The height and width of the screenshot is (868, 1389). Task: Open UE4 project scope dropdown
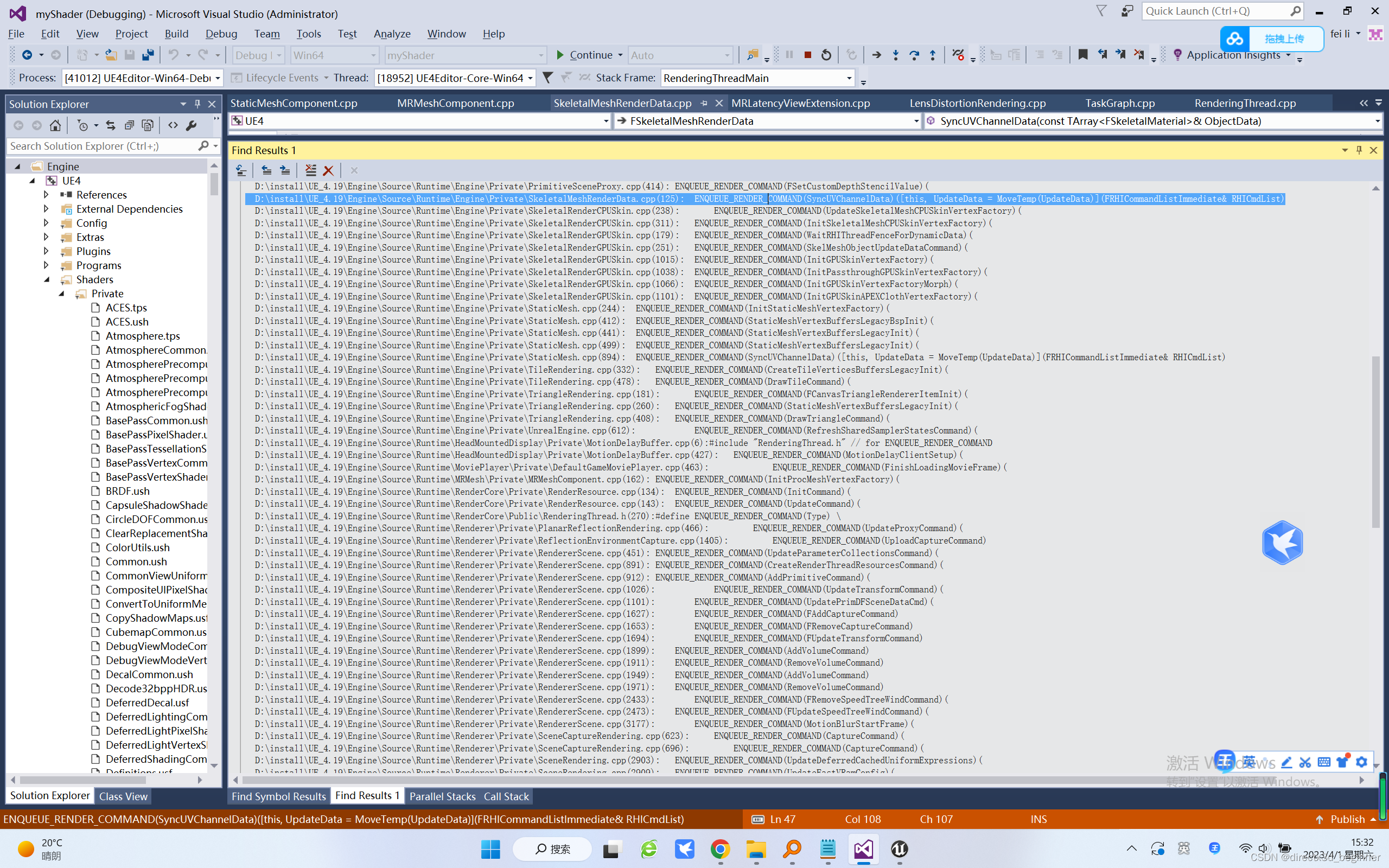click(x=606, y=121)
